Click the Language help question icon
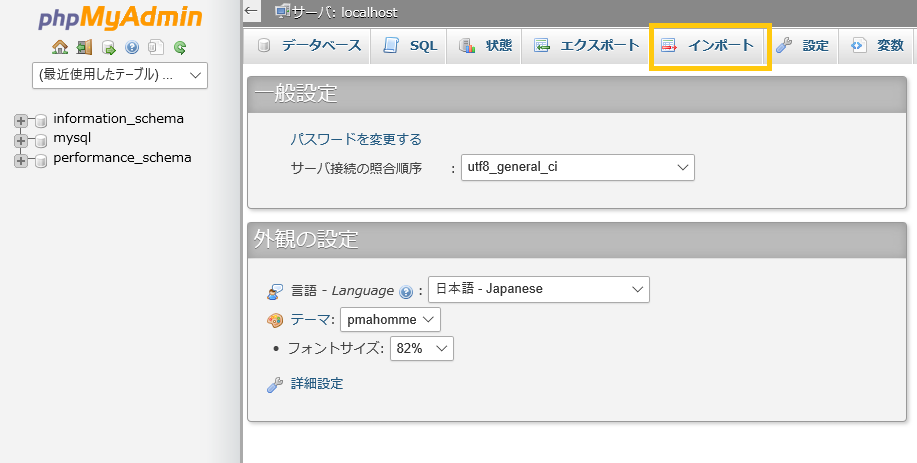This screenshot has width=917, height=463. (x=406, y=292)
